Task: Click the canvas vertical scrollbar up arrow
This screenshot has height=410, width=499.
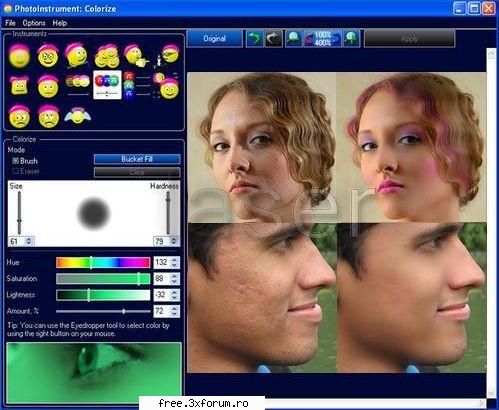Action: (x=492, y=54)
